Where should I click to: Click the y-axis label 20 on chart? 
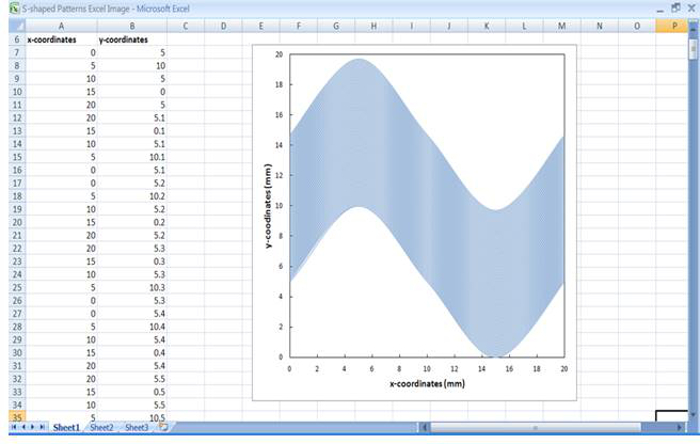point(279,54)
